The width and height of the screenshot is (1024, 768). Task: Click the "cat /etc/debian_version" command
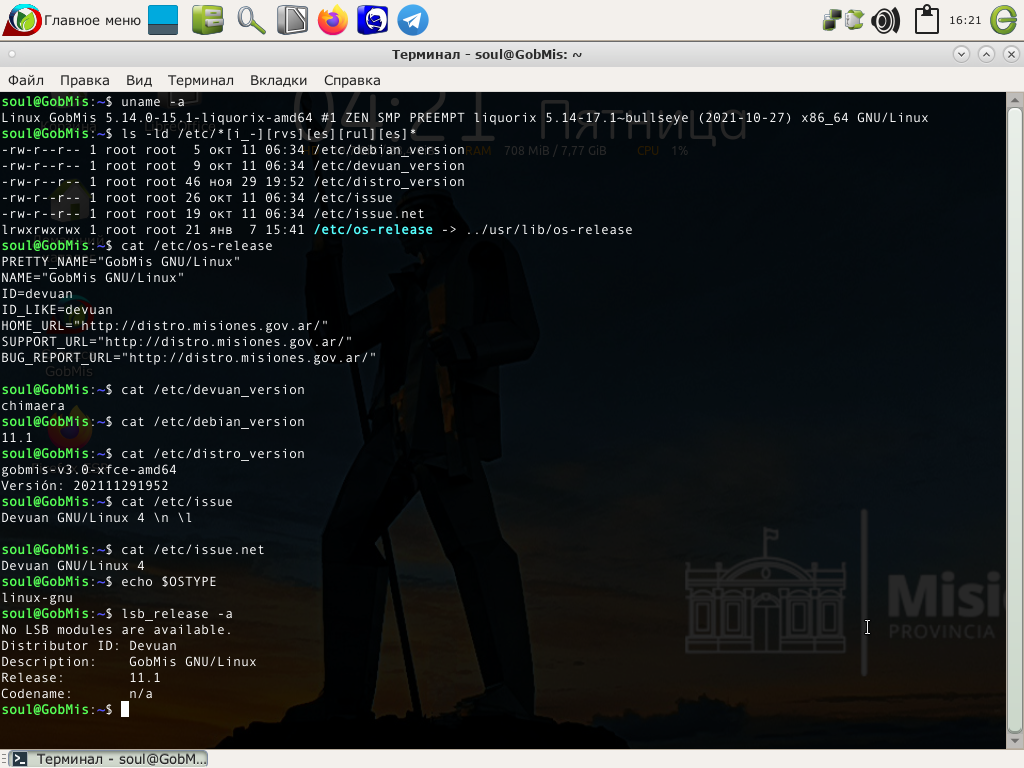213,422
